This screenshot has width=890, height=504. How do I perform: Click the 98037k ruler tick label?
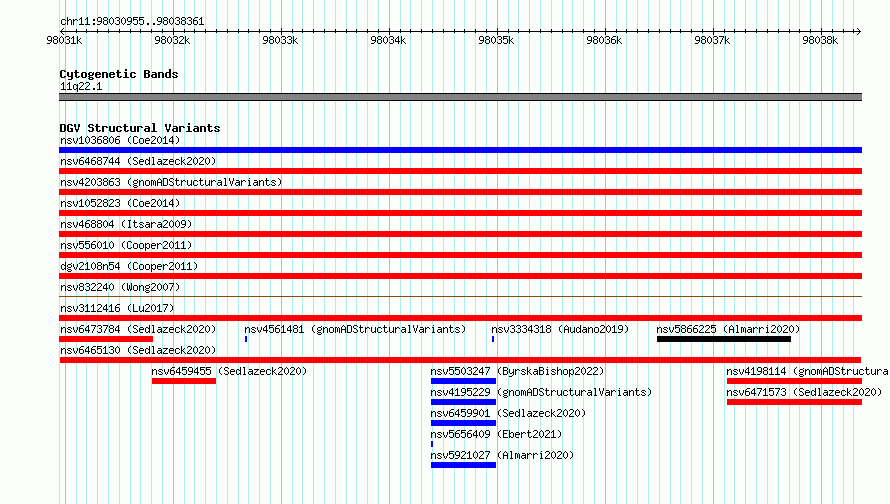(x=712, y=40)
